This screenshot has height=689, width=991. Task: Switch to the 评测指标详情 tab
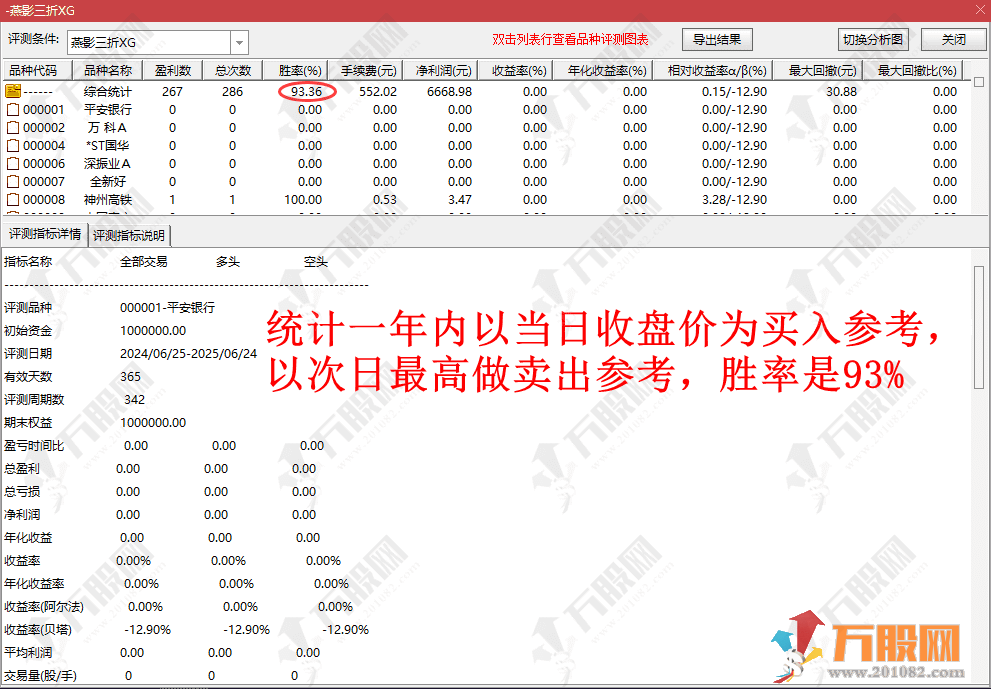tap(45, 235)
